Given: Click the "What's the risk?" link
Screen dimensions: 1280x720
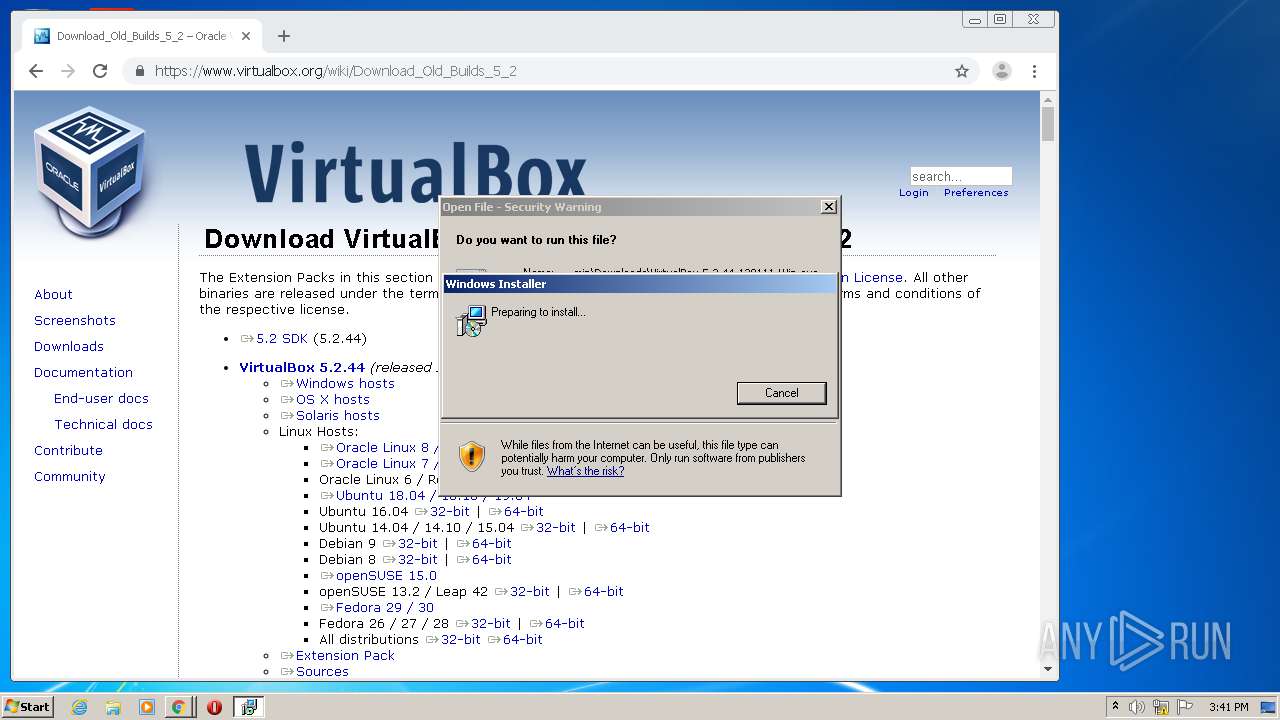Looking at the screenshot, I should point(585,471).
